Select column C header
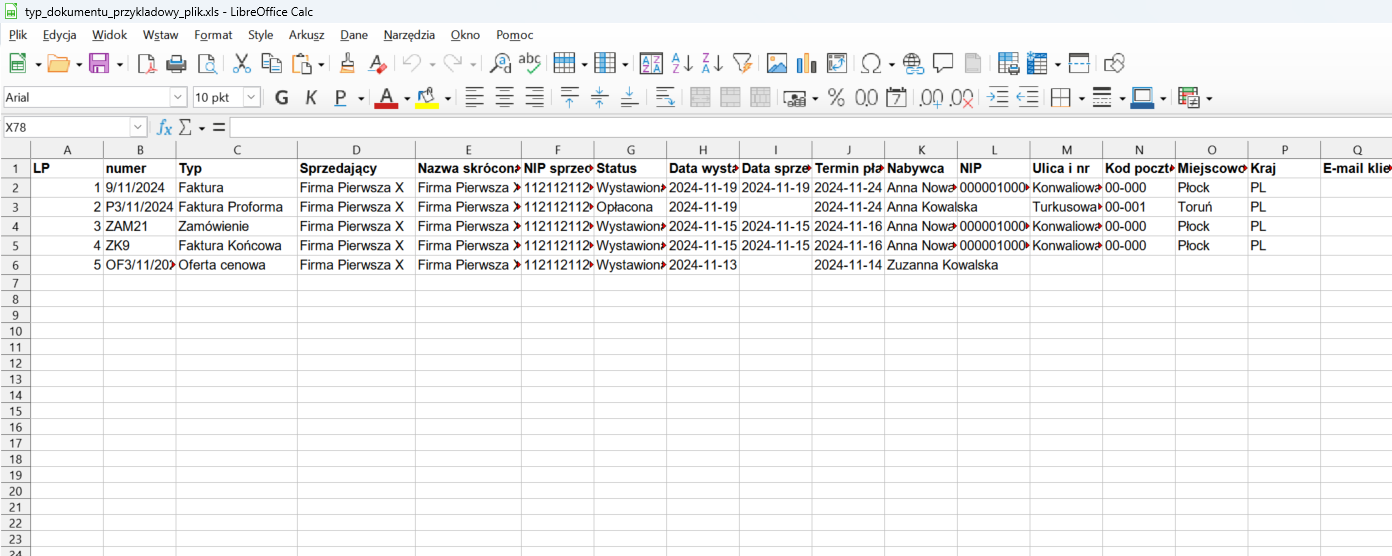This screenshot has height=556, width=1392. [237, 150]
